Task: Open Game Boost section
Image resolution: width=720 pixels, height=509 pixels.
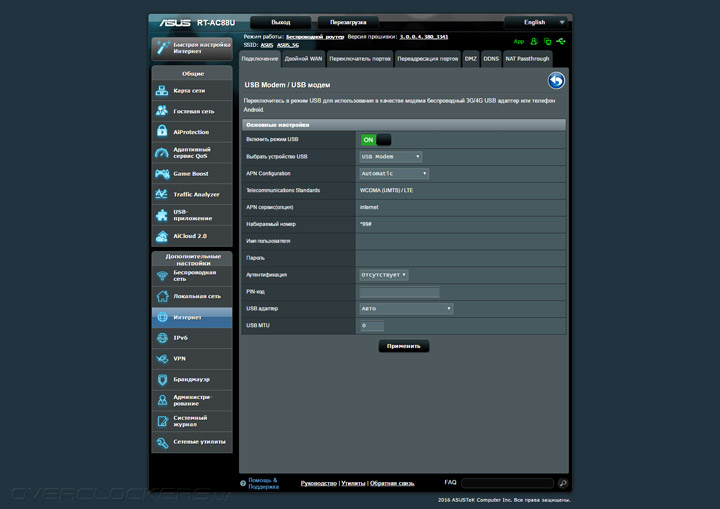Action: coord(192,174)
